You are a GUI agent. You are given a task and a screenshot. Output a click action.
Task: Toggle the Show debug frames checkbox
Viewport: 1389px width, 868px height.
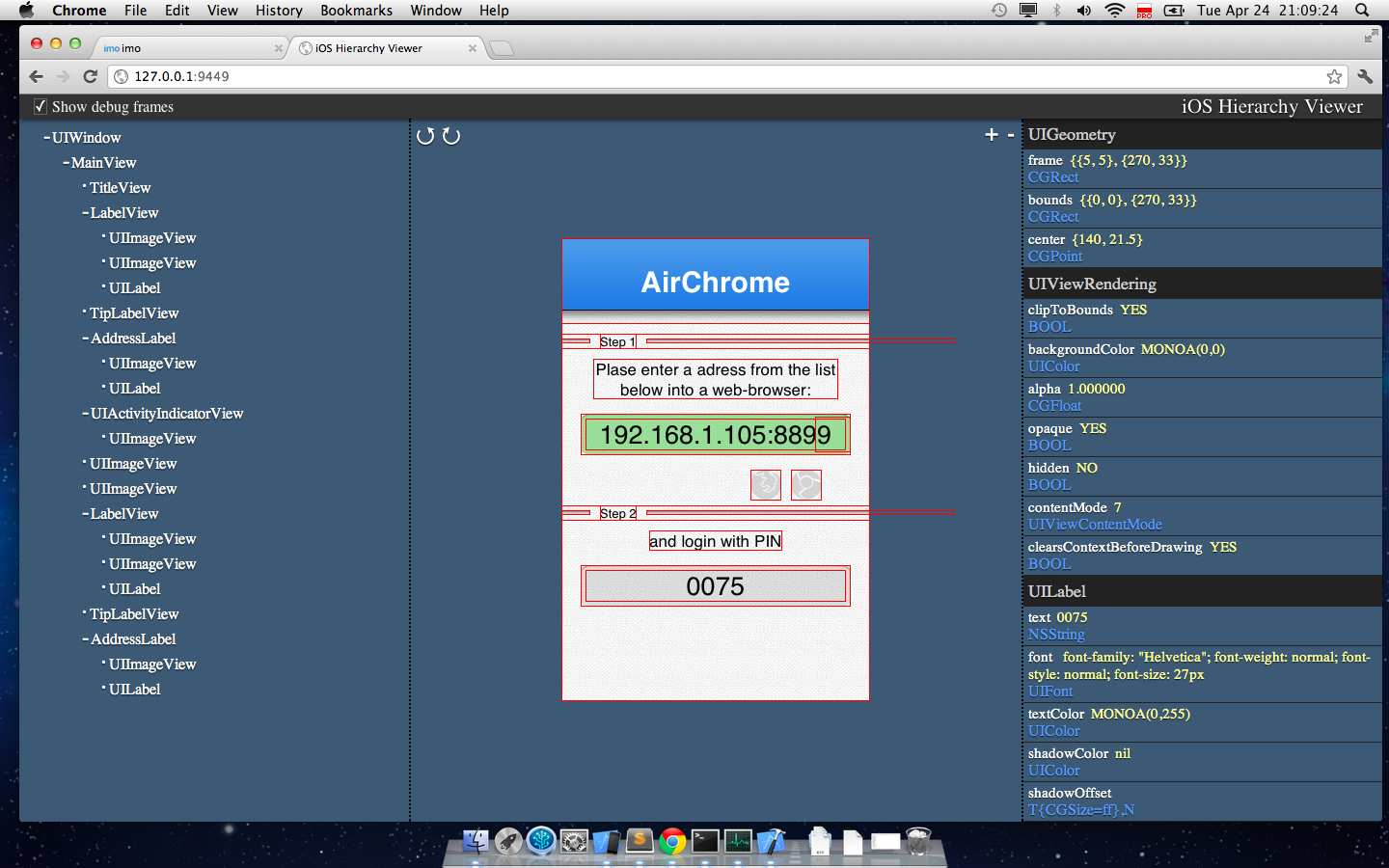41,106
